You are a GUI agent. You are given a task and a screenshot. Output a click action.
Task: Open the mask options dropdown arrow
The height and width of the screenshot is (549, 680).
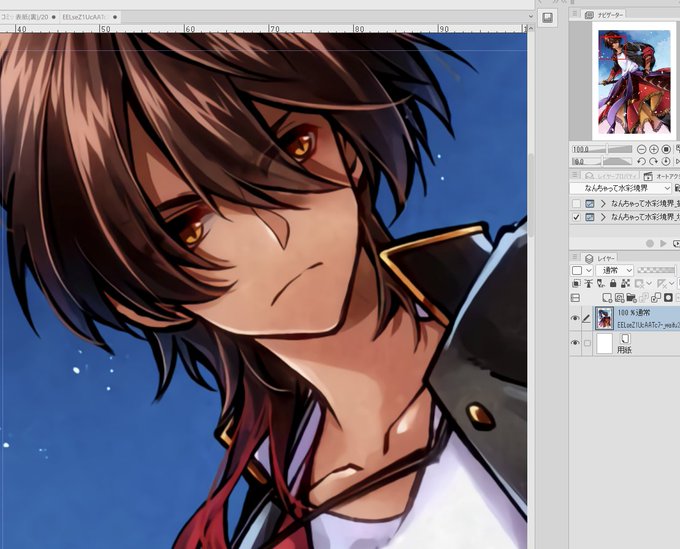(x=649, y=284)
